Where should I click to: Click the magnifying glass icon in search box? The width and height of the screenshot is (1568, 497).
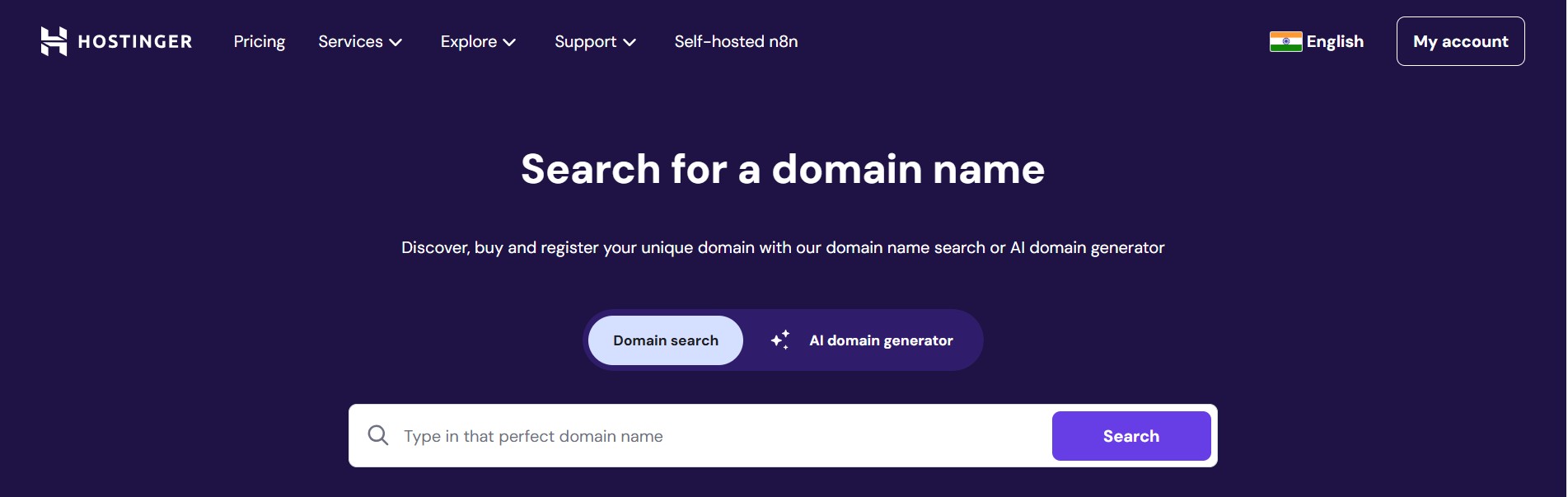[378, 435]
